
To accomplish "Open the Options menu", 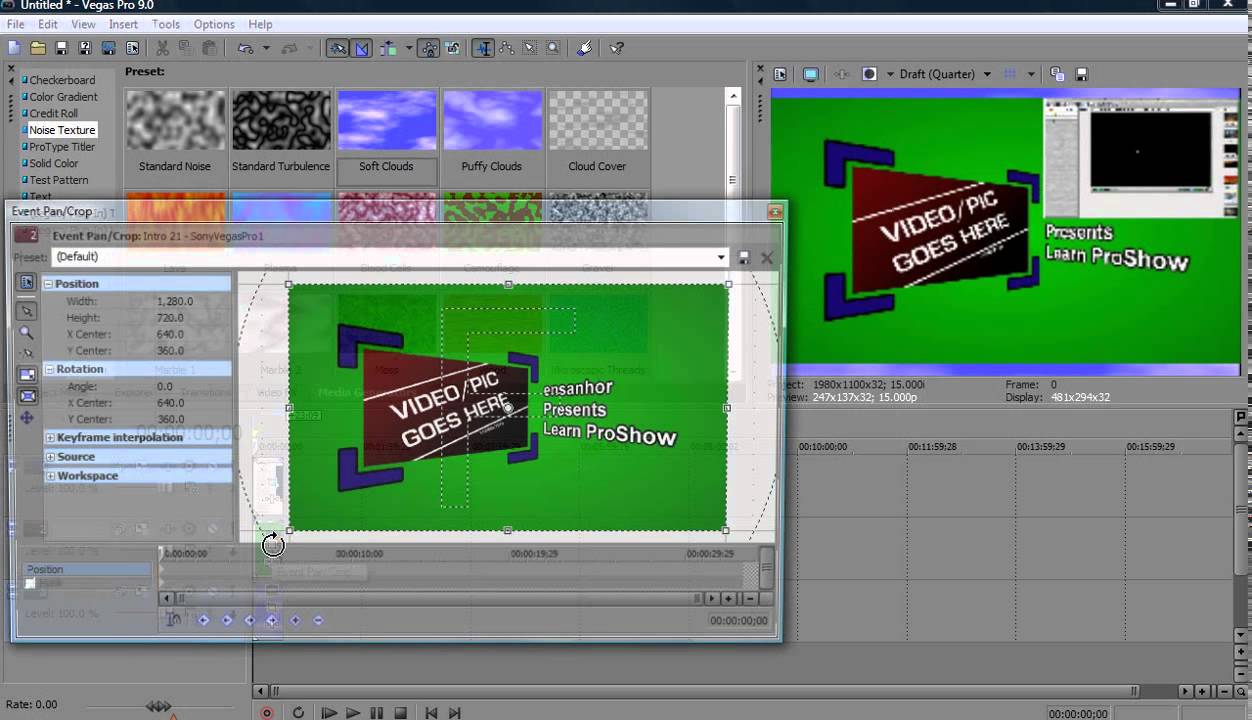I will coord(214,24).
